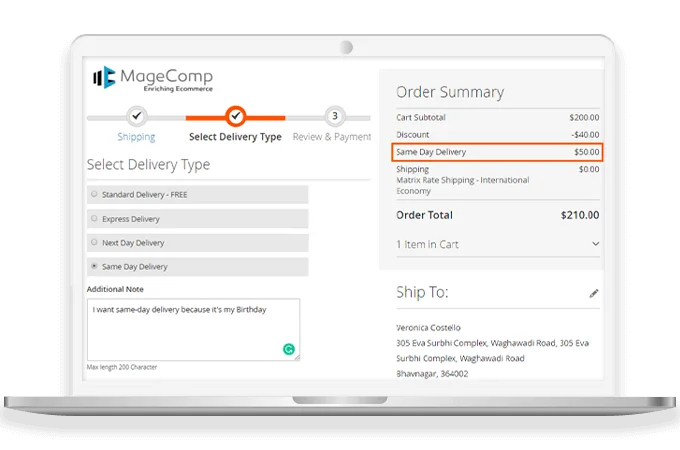Click the Select Delivery Type step checkmark circle
This screenshot has height=450, width=680.
click(235, 116)
